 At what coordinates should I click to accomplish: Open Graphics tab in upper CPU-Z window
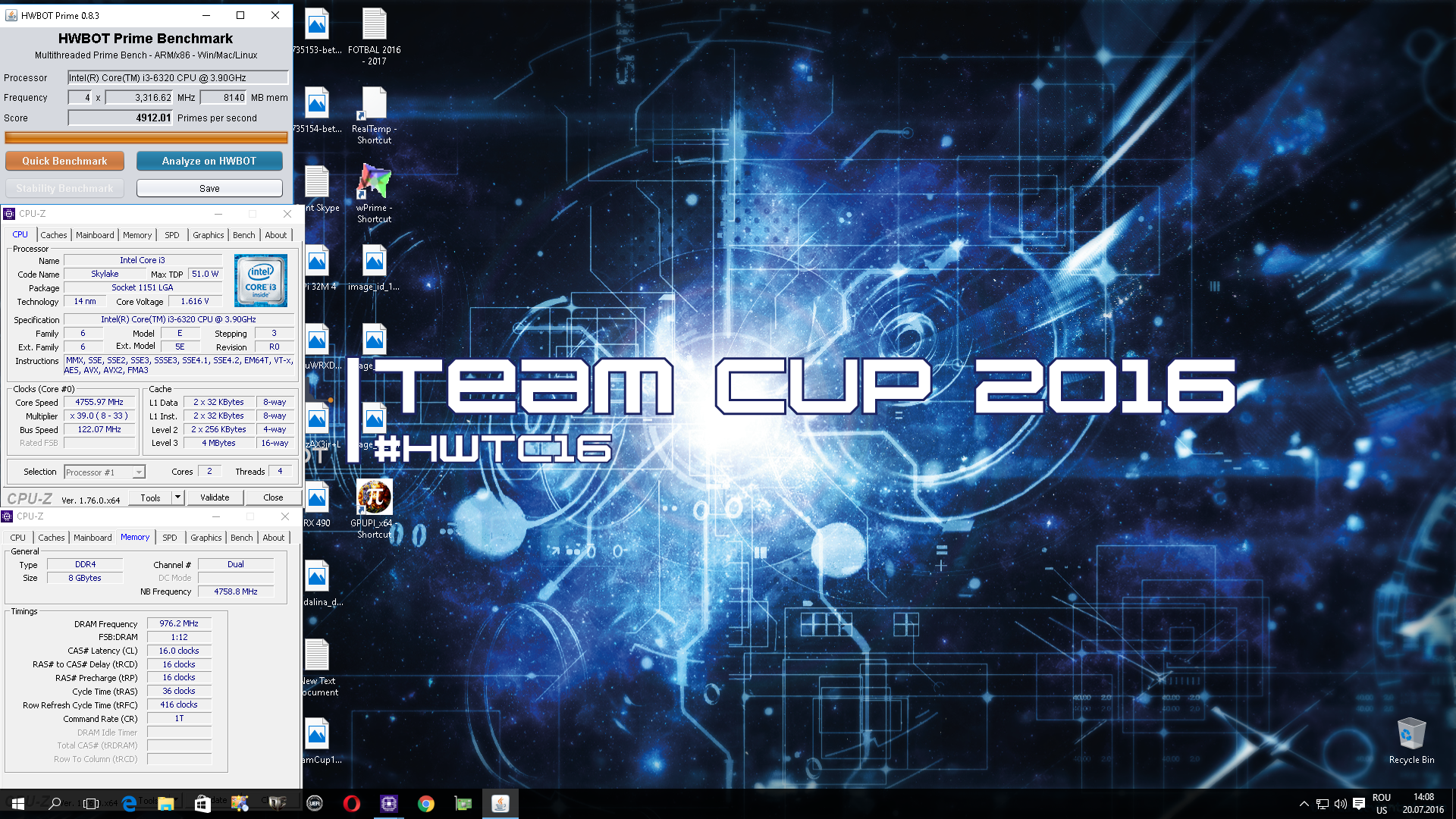click(209, 235)
